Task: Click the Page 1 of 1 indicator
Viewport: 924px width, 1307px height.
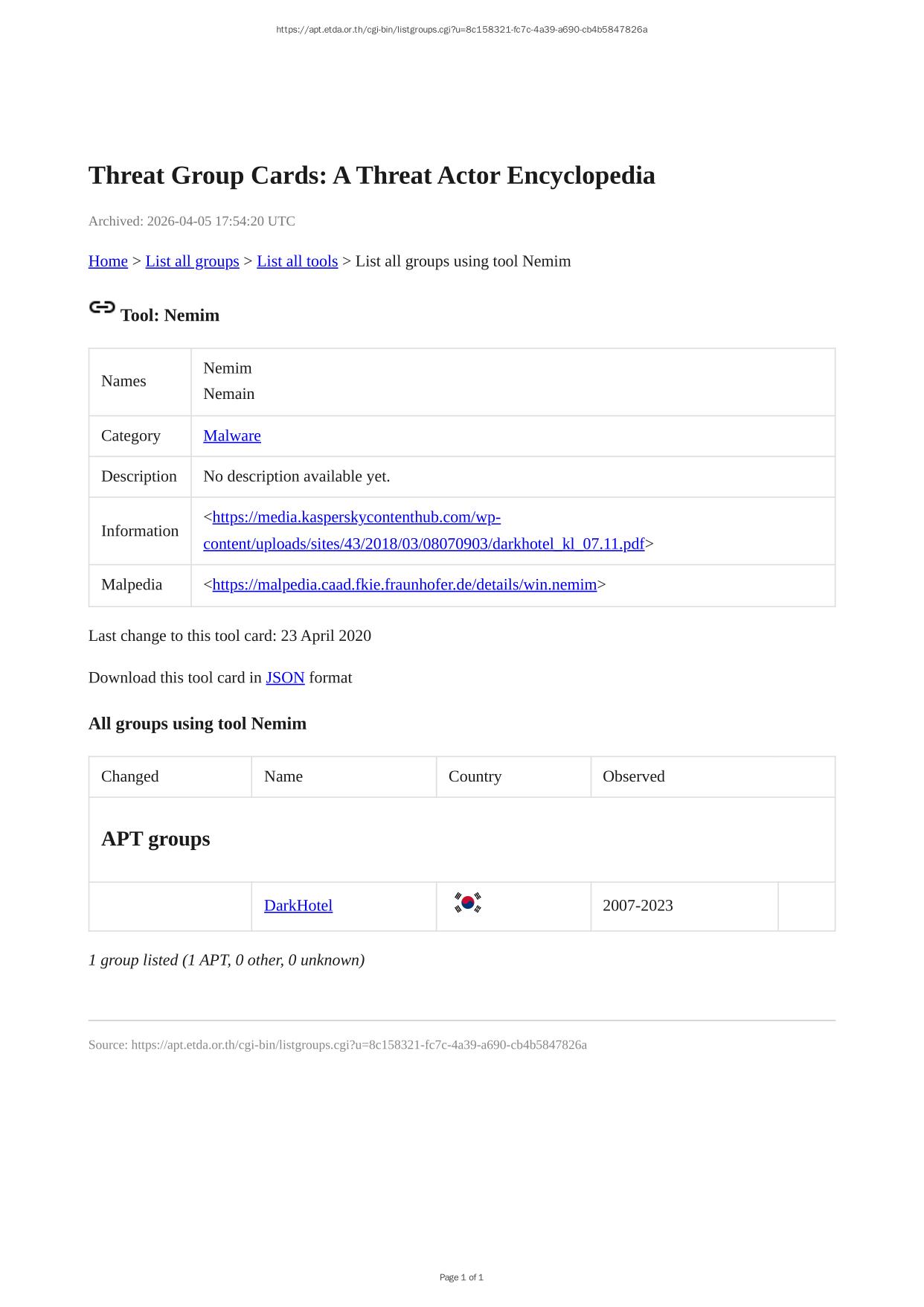Action: pos(461,1277)
